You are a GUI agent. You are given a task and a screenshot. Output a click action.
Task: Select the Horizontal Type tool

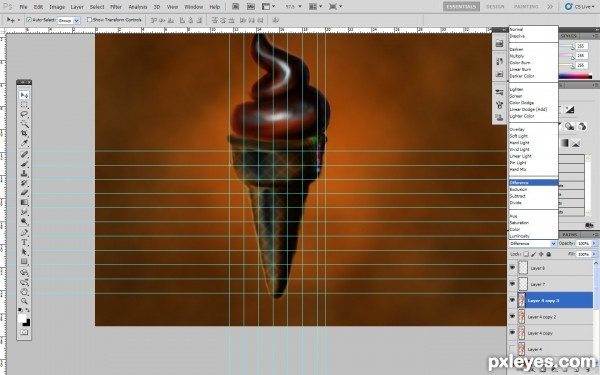tap(24, 242)
